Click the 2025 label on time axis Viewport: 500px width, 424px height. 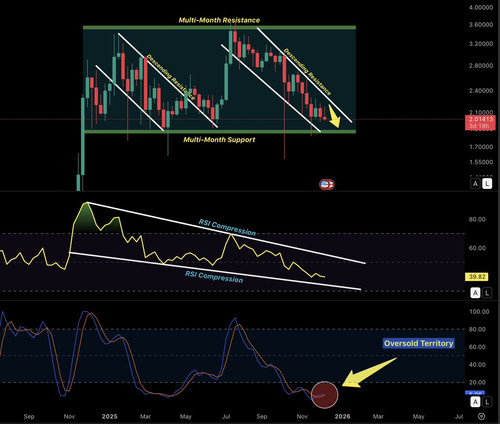[109, 416]
